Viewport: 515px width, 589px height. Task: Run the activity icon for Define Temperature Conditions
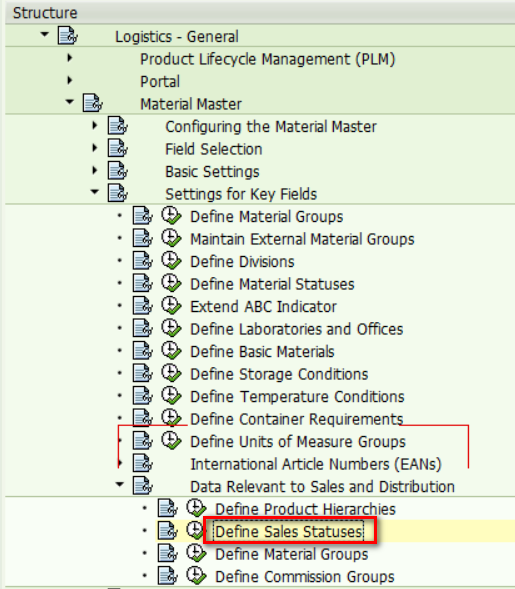(172, 396)
